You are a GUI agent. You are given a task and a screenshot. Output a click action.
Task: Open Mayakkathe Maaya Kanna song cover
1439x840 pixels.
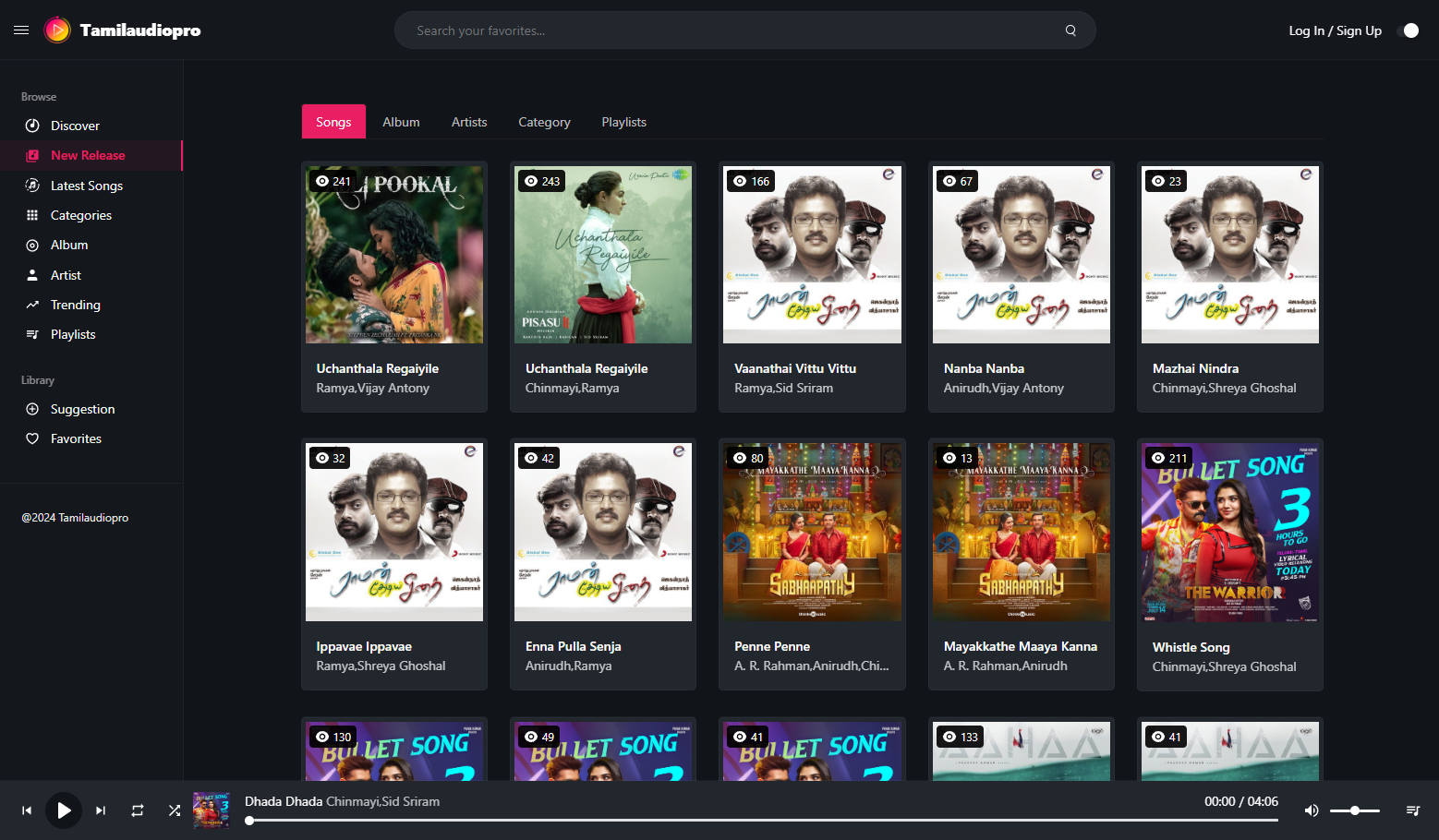1022,532
